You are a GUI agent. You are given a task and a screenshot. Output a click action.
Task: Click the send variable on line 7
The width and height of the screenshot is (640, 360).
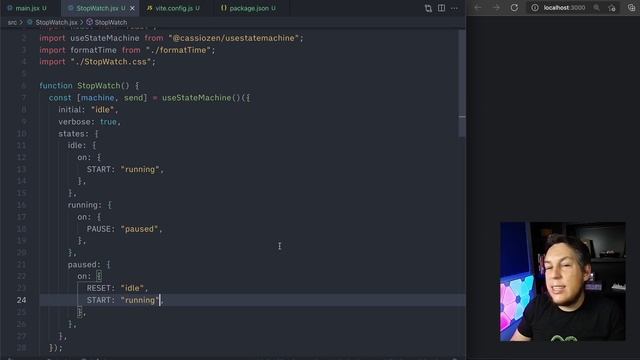point(133,98)
